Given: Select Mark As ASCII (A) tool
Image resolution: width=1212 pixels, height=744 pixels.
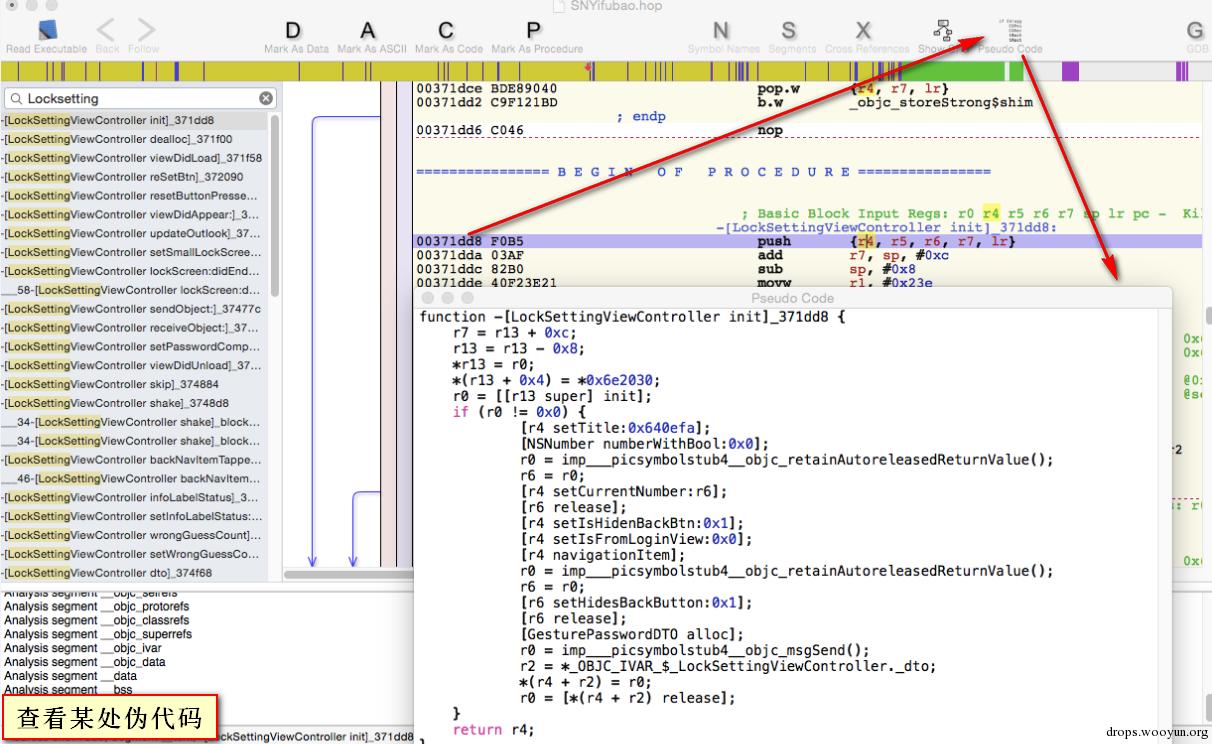Looking at the screenshot, I should [368, 31].
